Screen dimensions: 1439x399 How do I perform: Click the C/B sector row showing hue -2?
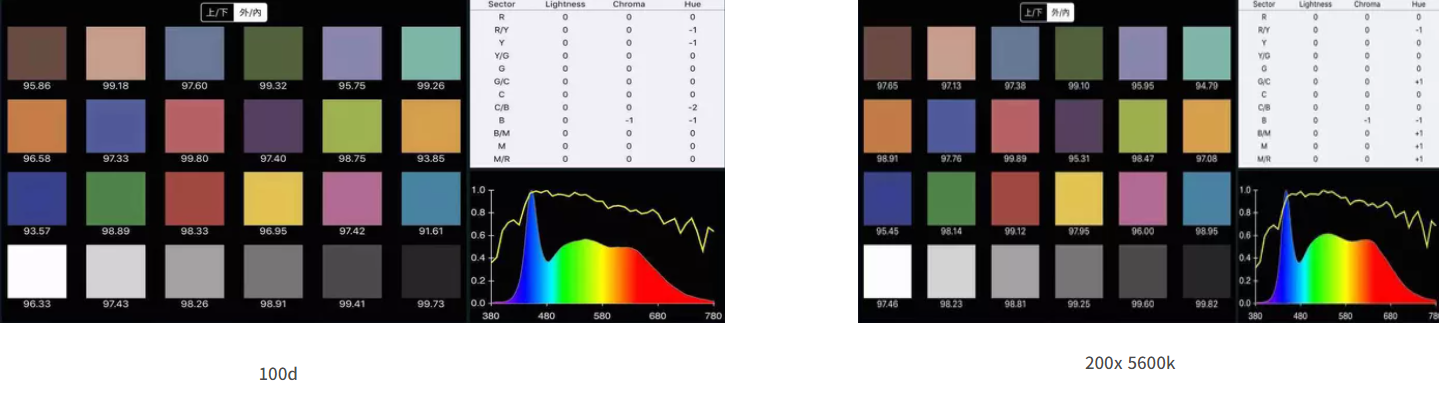[x=597, y=107]
